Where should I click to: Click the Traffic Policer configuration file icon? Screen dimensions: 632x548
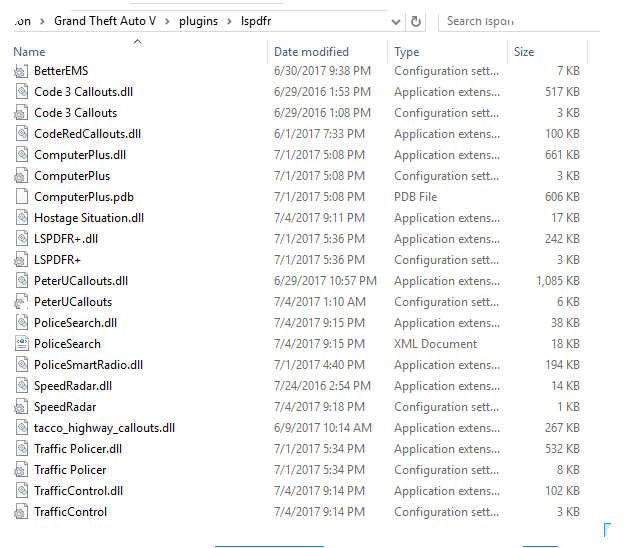pyautogui.click(x=21, y=470)
